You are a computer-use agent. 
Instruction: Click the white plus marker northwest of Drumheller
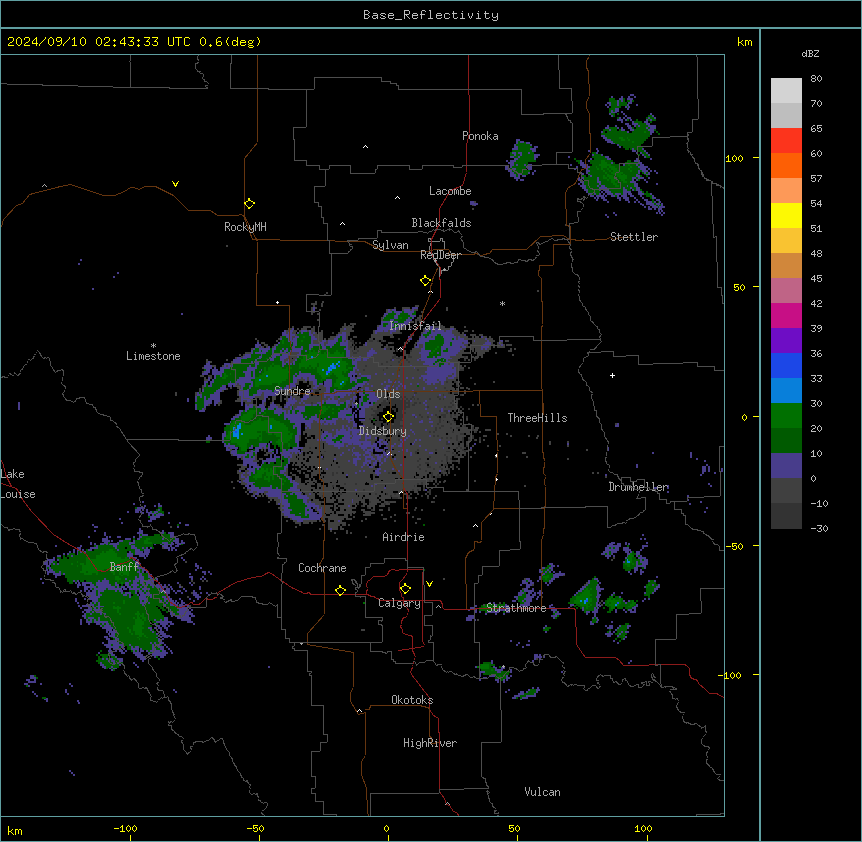(x=612, y=375)
